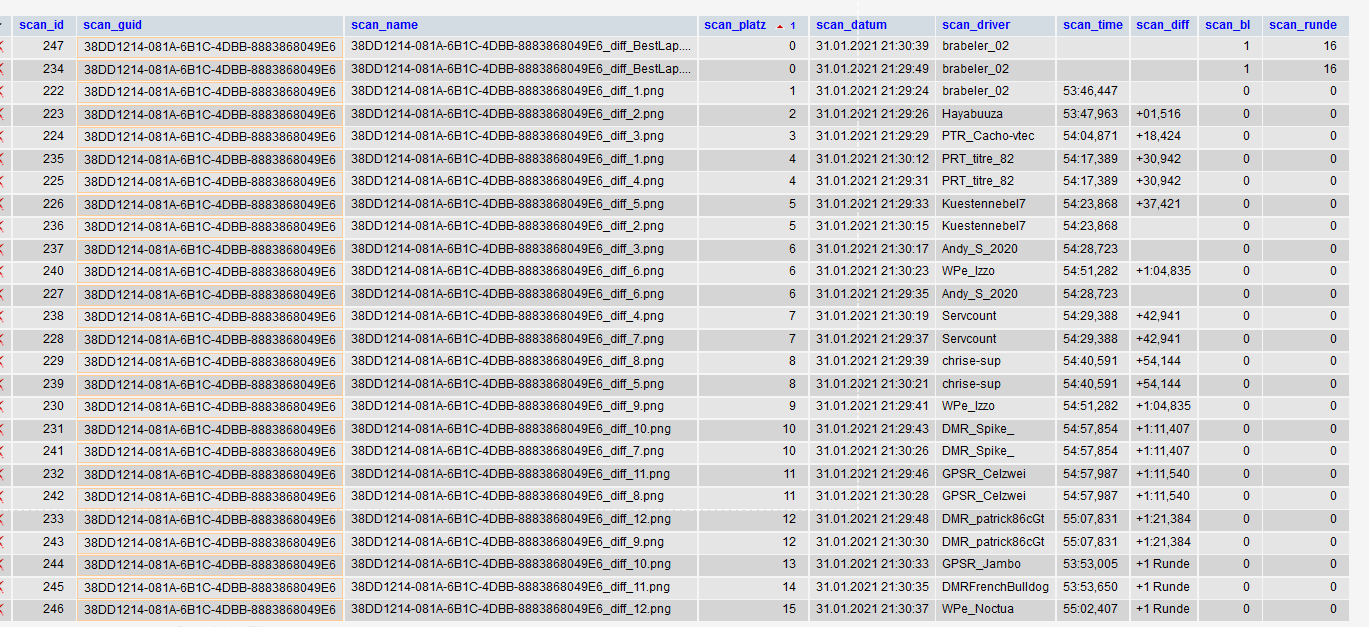Delete the row with scan_id 230
This screenshot has height=627, width=1369.
[x=2, y=406]
